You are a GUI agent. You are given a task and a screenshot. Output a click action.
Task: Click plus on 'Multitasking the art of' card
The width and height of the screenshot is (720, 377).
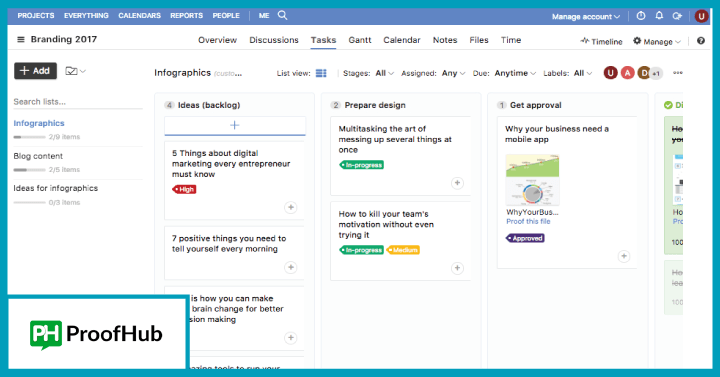(x=457, y=183)
